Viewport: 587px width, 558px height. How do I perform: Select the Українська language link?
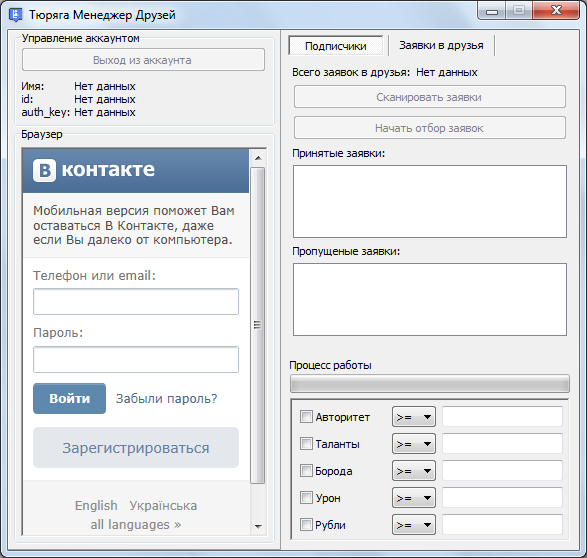pos(163,505)
